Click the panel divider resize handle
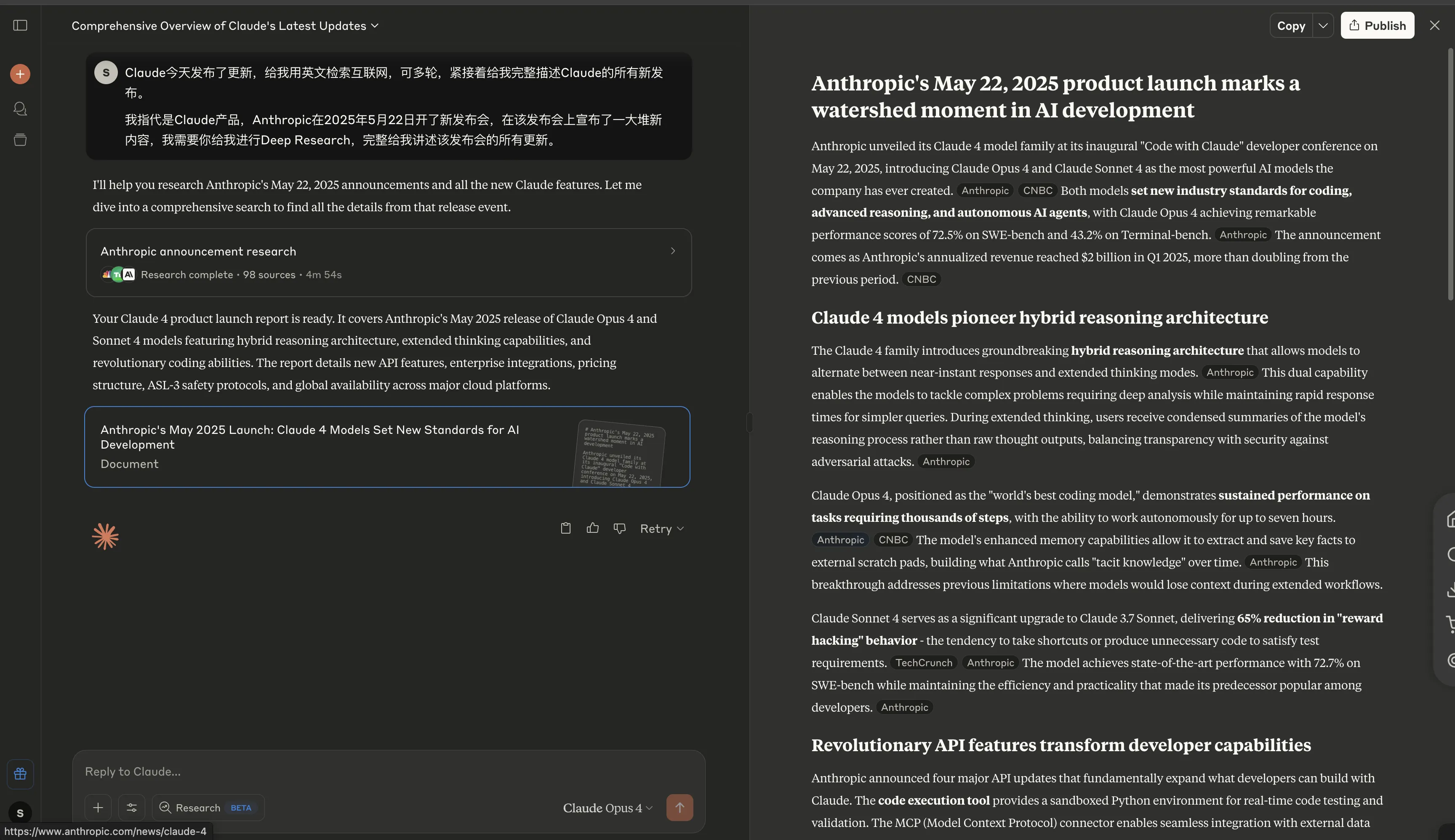Image resolution: width=1455 pixels, height=840 pixels. tap(749, 422)
